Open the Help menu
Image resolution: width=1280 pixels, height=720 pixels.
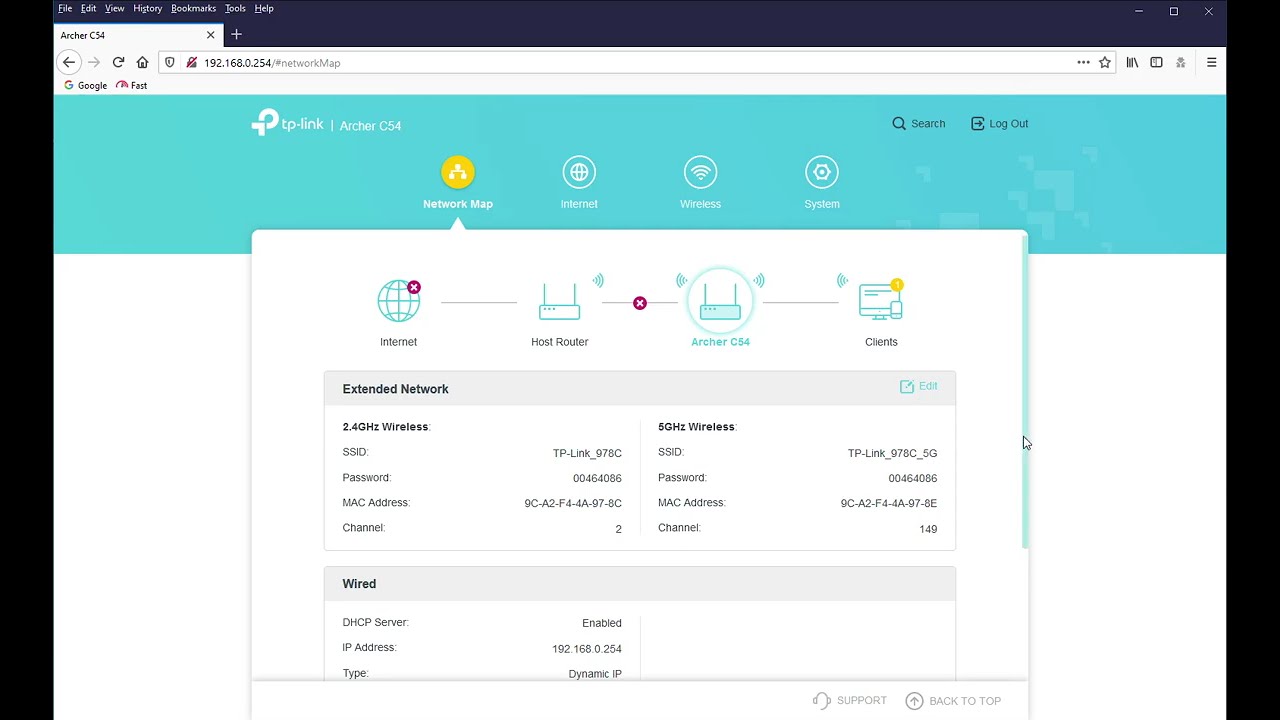(264, 8)
